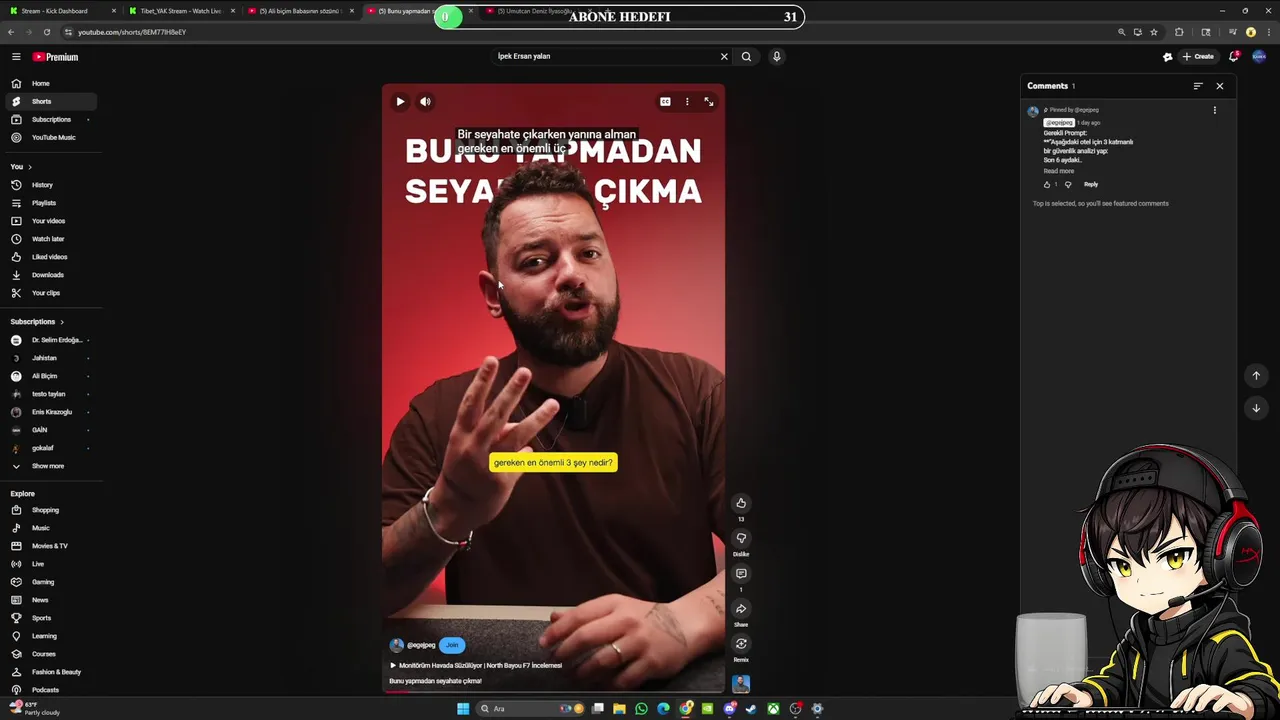The height and width of the screenshot is (720, 1280).
Task: Open account avatar menu
Action: [x=1259, y=57]
